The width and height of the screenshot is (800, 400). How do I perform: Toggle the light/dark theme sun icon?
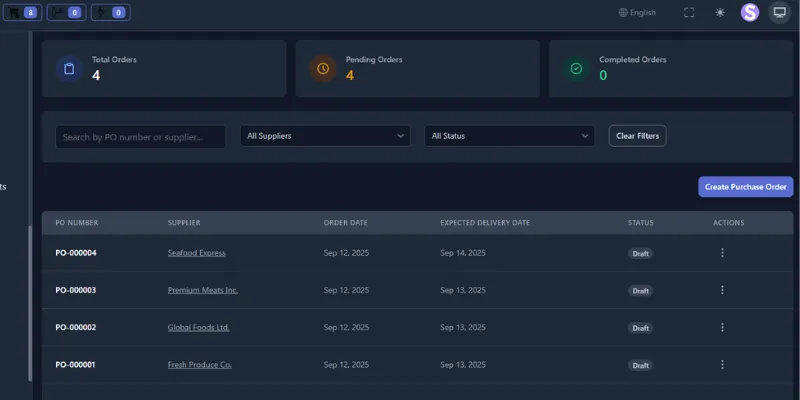720,13
